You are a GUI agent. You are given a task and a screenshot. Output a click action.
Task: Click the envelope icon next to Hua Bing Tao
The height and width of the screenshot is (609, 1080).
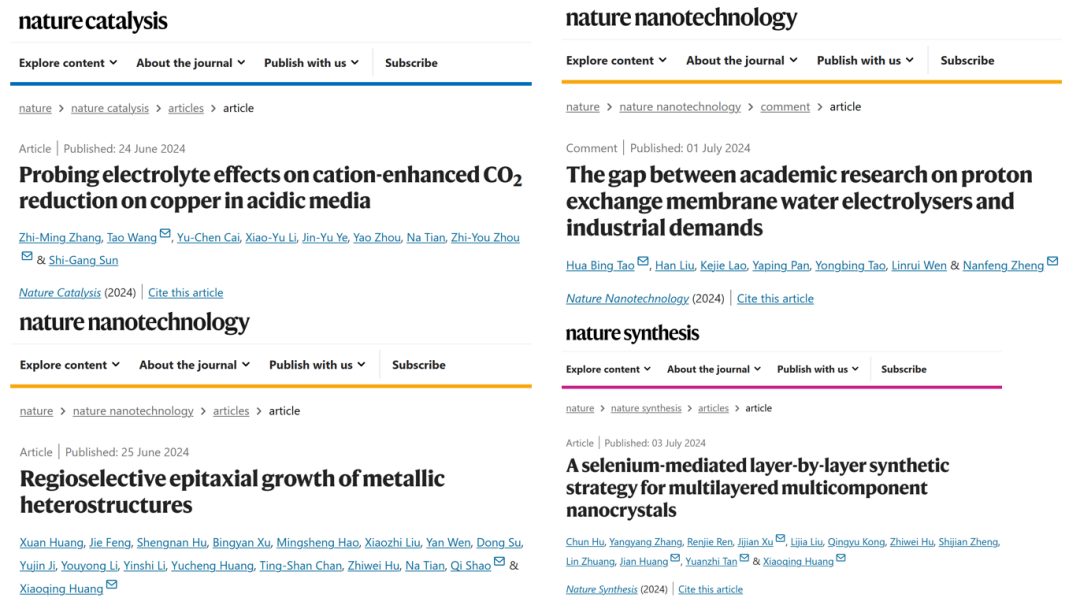(x=643, y=261)
